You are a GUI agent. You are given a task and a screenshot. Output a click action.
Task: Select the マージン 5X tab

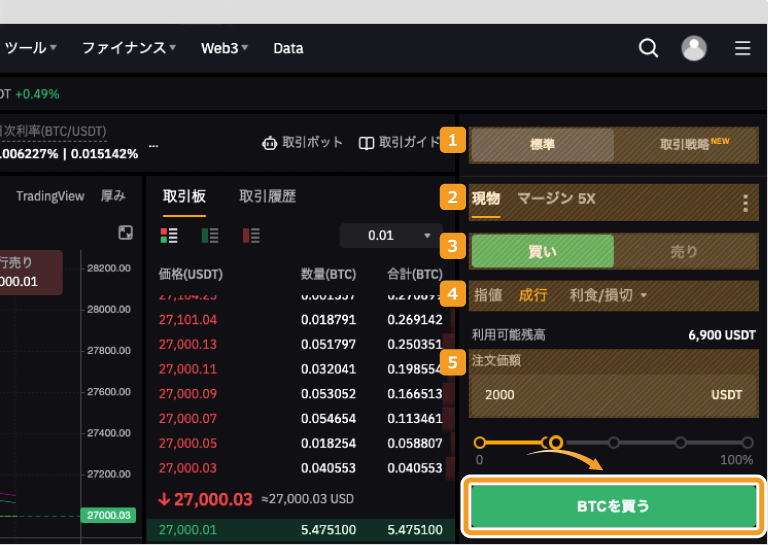[x=556, y=199]
